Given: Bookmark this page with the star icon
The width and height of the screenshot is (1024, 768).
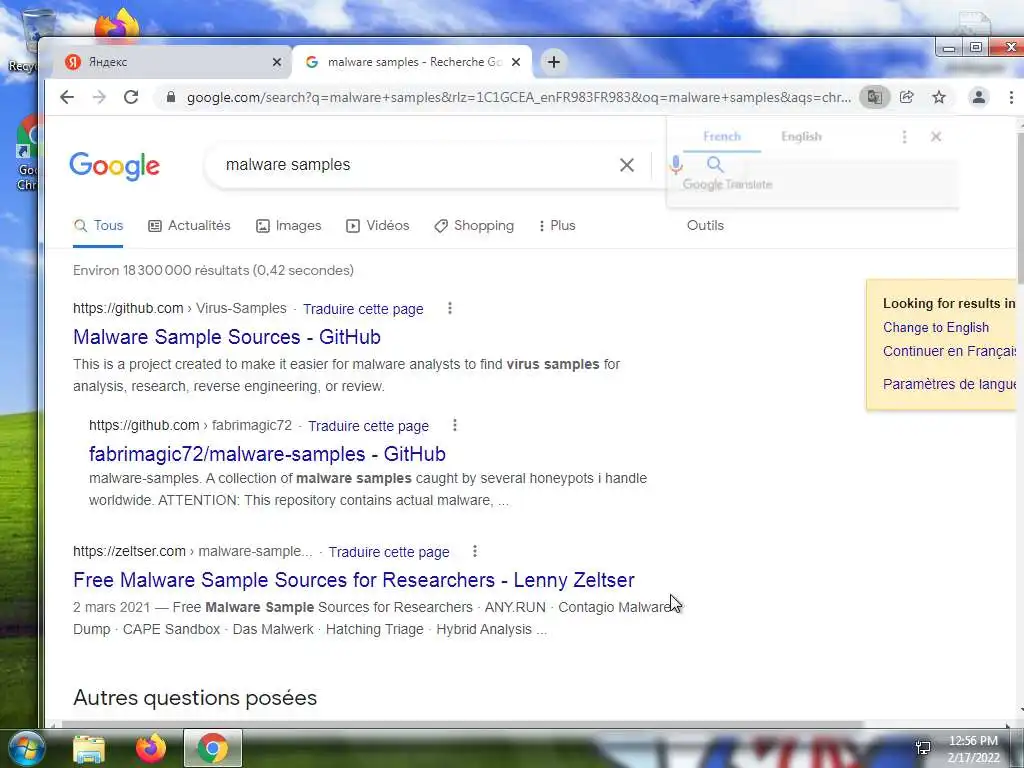Looking at the screenshot, I should [939, 97].
